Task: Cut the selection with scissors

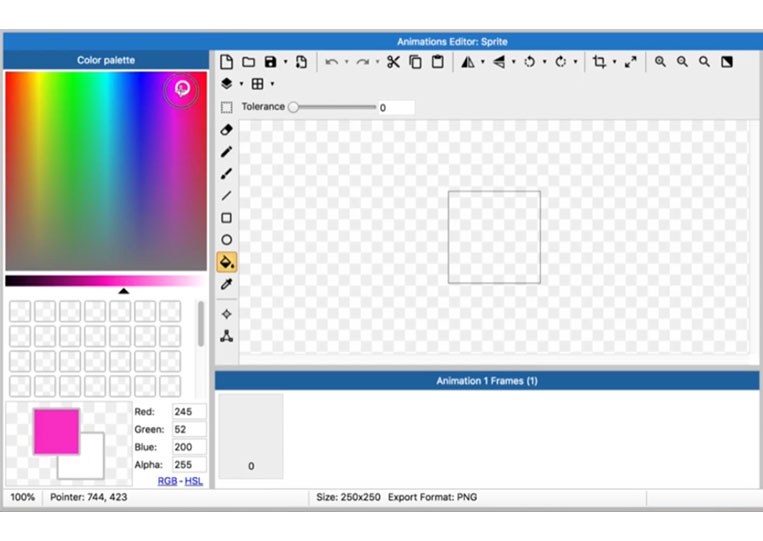Action: pos(393,62)
